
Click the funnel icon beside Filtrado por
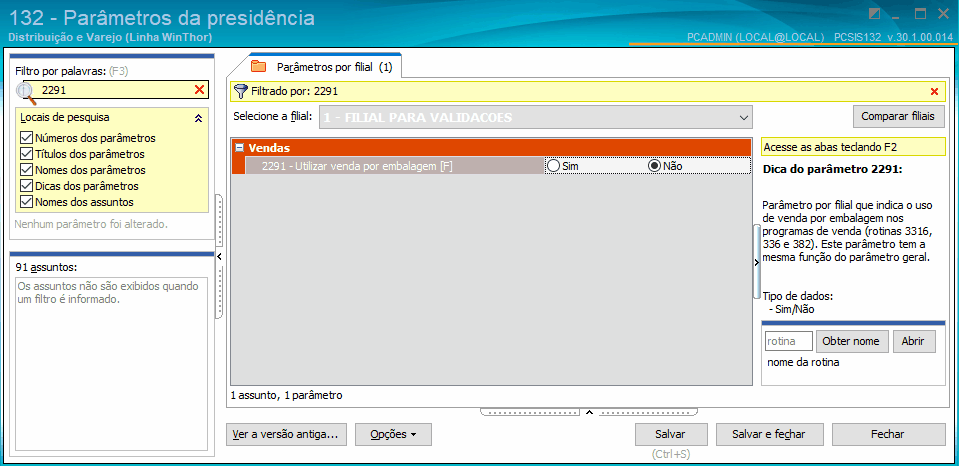point(240,91)
